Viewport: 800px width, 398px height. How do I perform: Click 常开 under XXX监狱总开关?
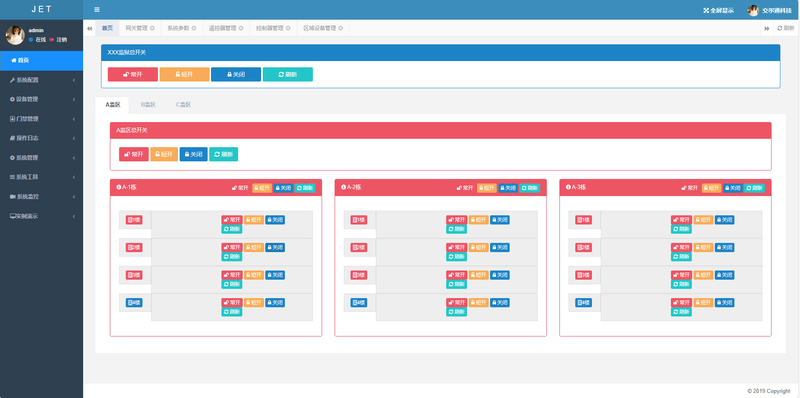(x=133, y=74)
